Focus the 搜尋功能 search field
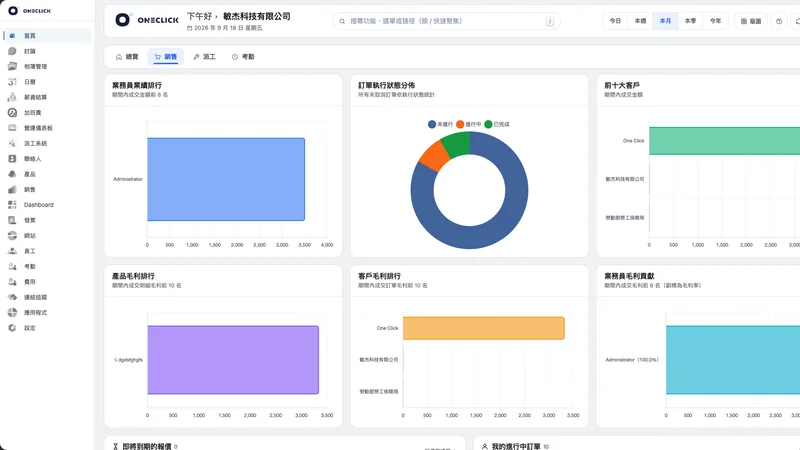Viewport: 800px width, 450px height. pos(446,21)
